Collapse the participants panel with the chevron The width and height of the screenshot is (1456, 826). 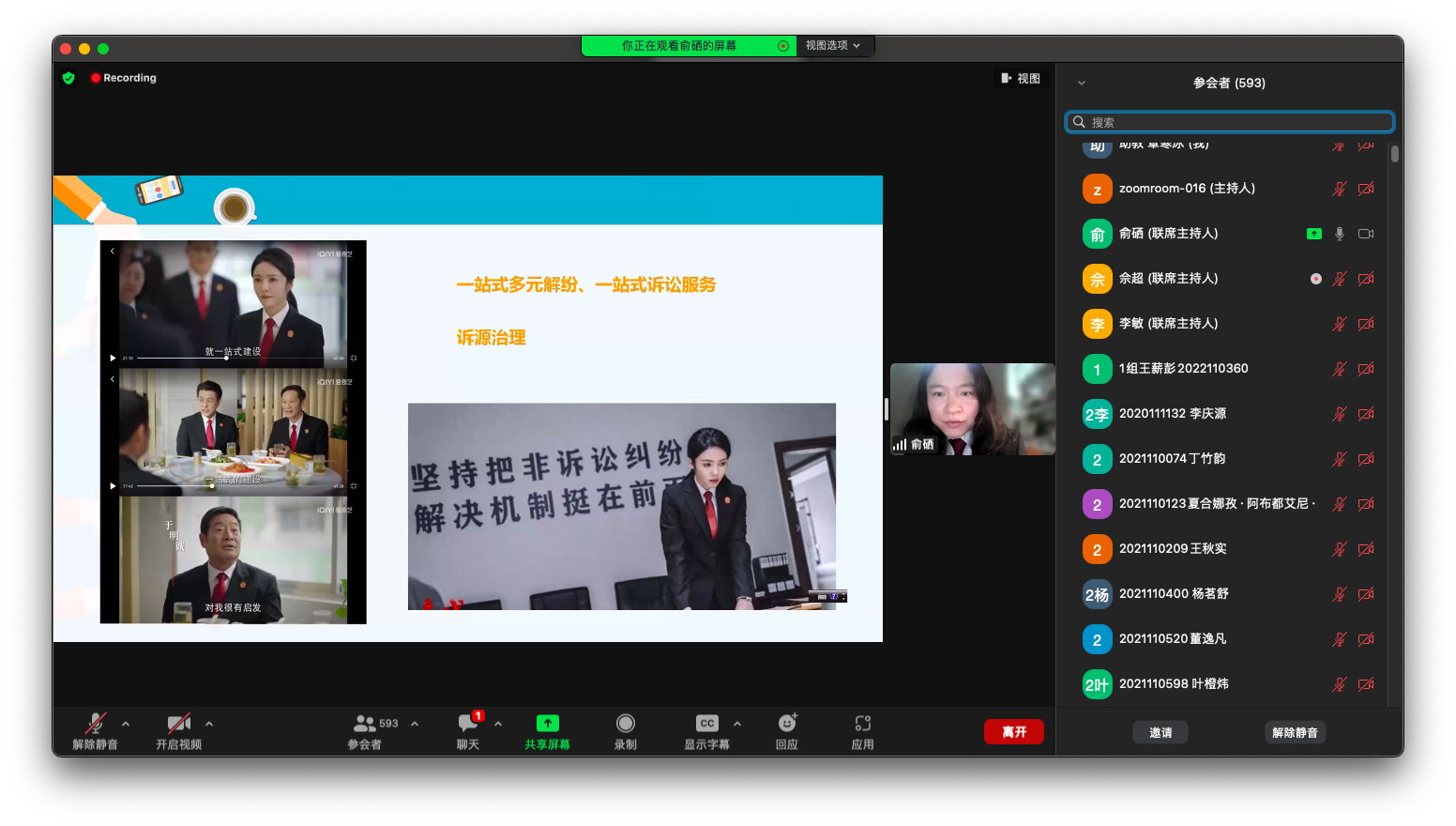pos(1082,84)
